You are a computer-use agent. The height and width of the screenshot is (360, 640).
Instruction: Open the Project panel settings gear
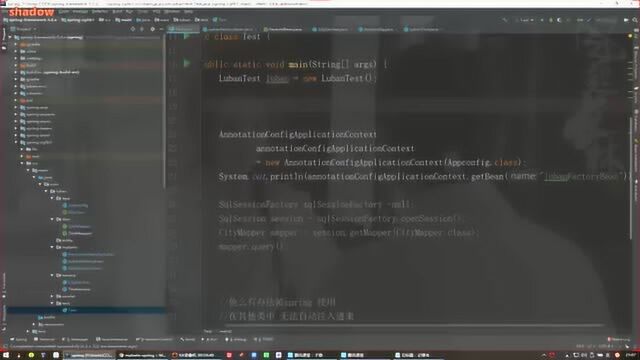[x=152, y=29]
